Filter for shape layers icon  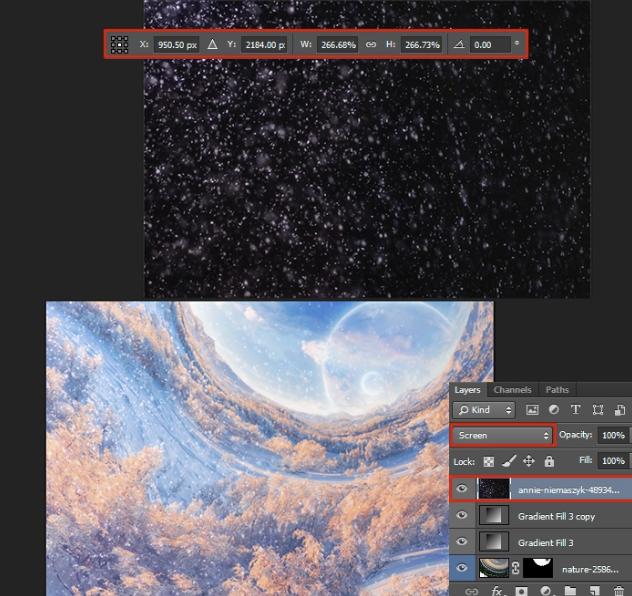(598, 410)
